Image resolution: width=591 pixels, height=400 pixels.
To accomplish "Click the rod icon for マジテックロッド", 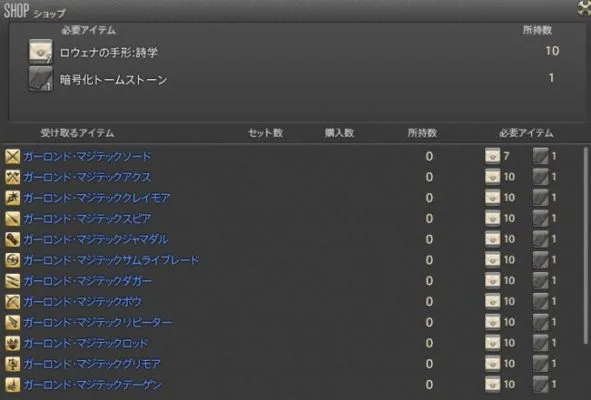I will [12, 343].
